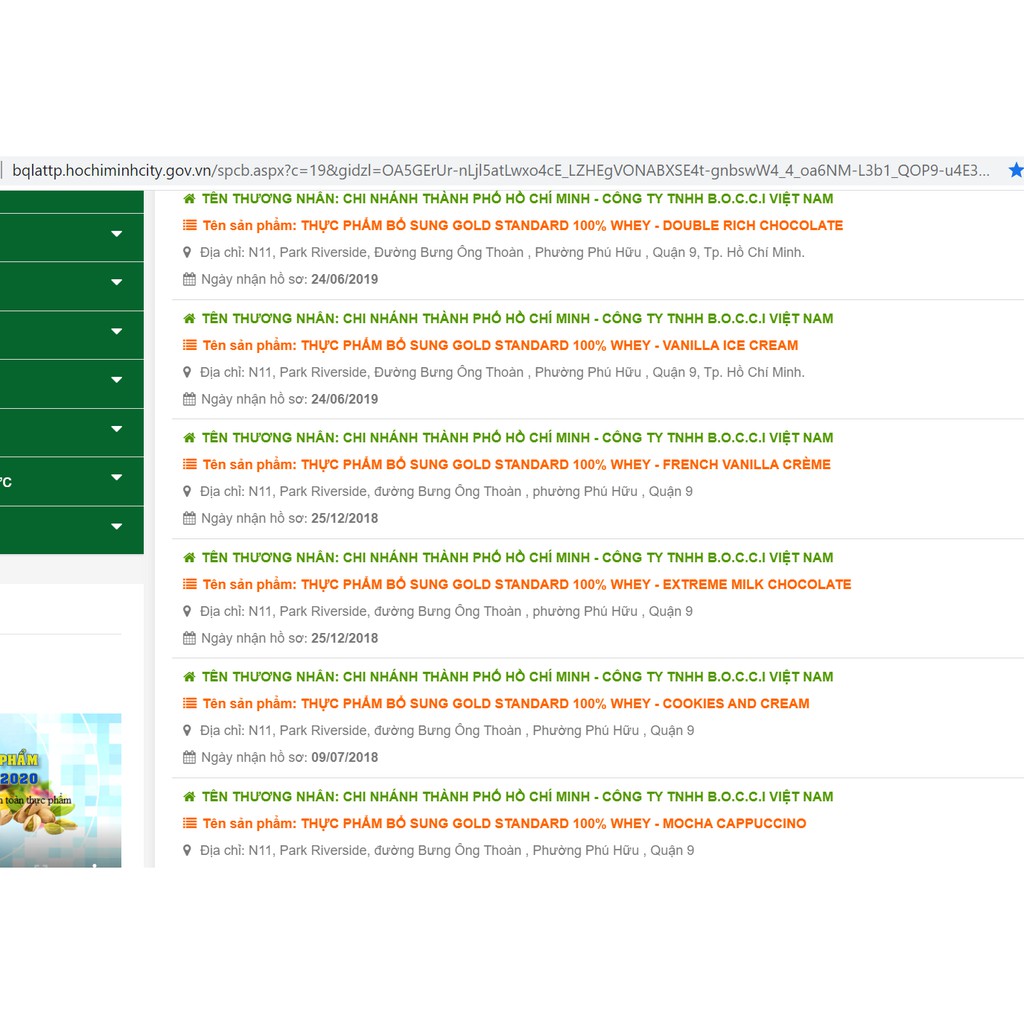Click home icon above Cookies and Cream product
The height and width of the screenshot is (1024, 1024).
(189, 677)
